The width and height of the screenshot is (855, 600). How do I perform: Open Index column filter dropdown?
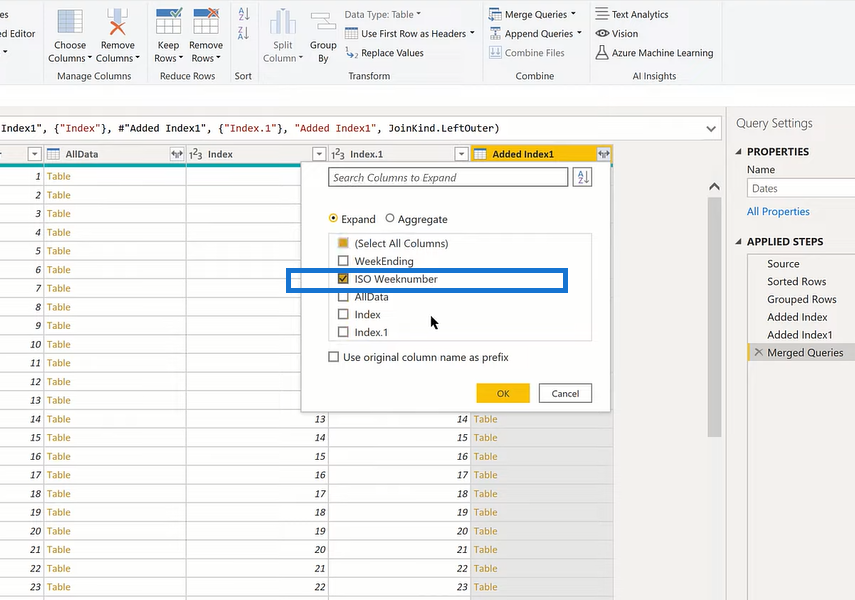tap(320, 154)
